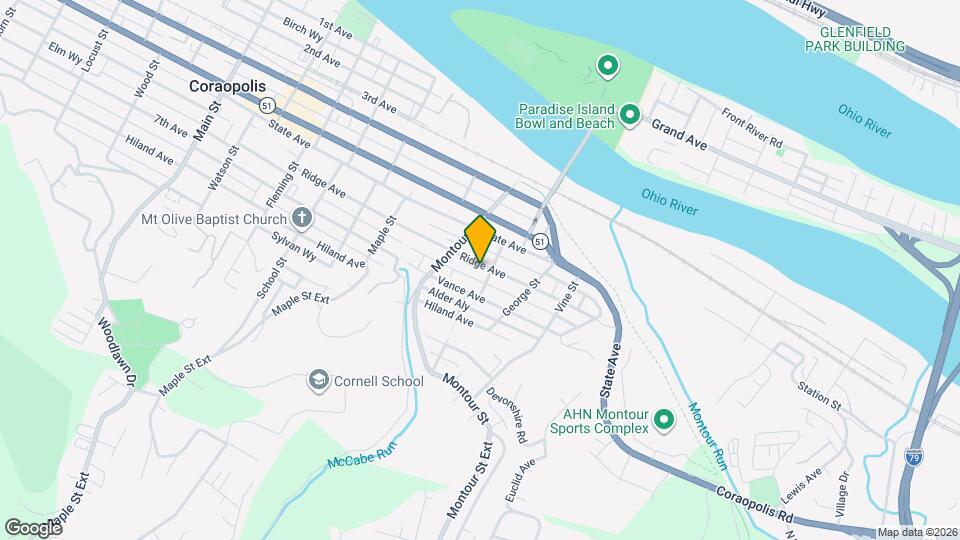
Task: Open the Google logo link
Action: click(33, 527)
